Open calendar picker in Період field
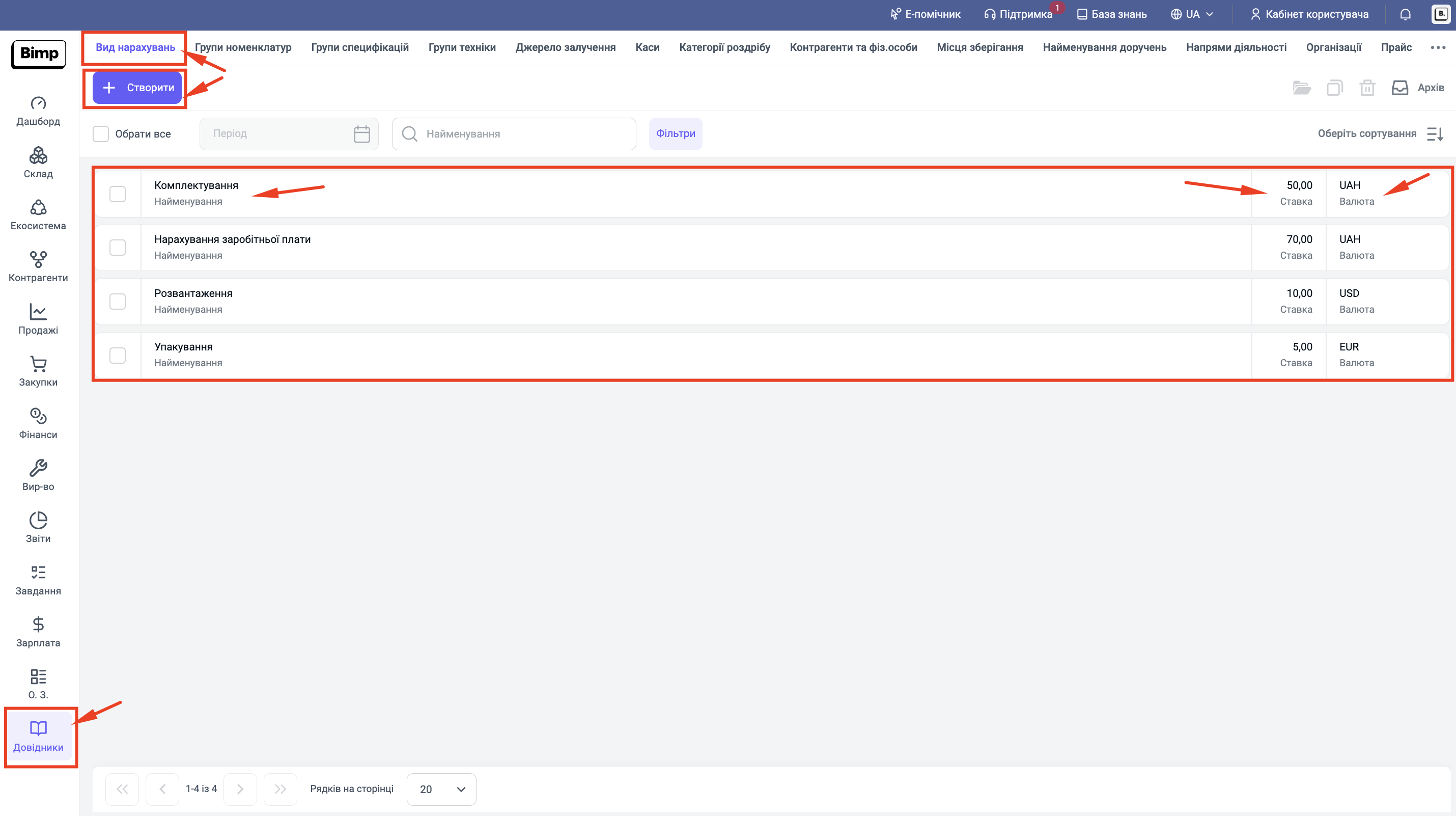This screenshot has height=816, width=1456. click(362, 134)
